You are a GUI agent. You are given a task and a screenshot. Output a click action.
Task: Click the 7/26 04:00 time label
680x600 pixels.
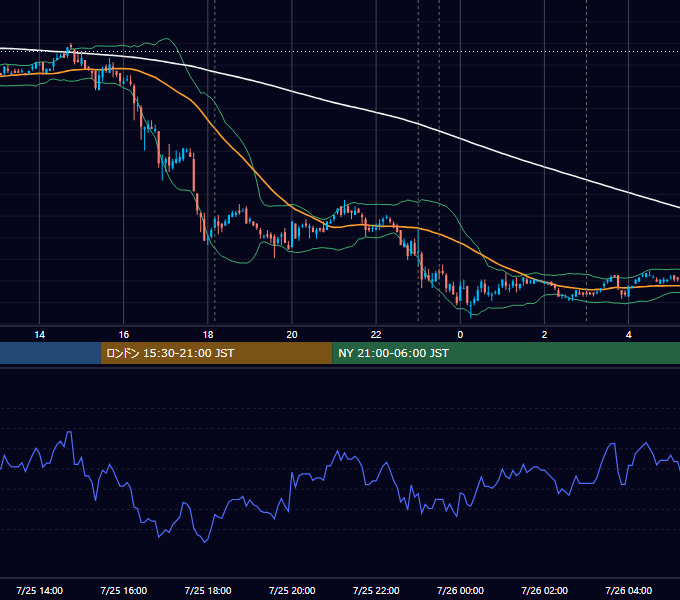click(x=628, y=590)
